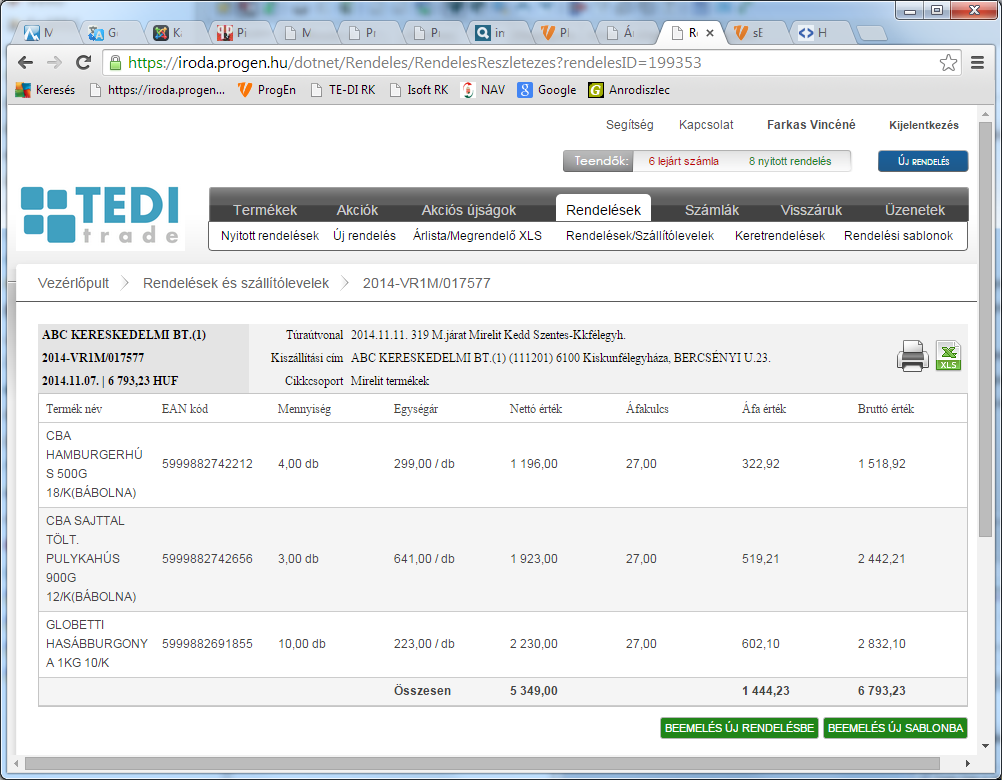Image resolution: width=1002 pixels, height=780 pixels.
Task: Open the Chrome hamburger menu
Action: click(x=977, y=63)
